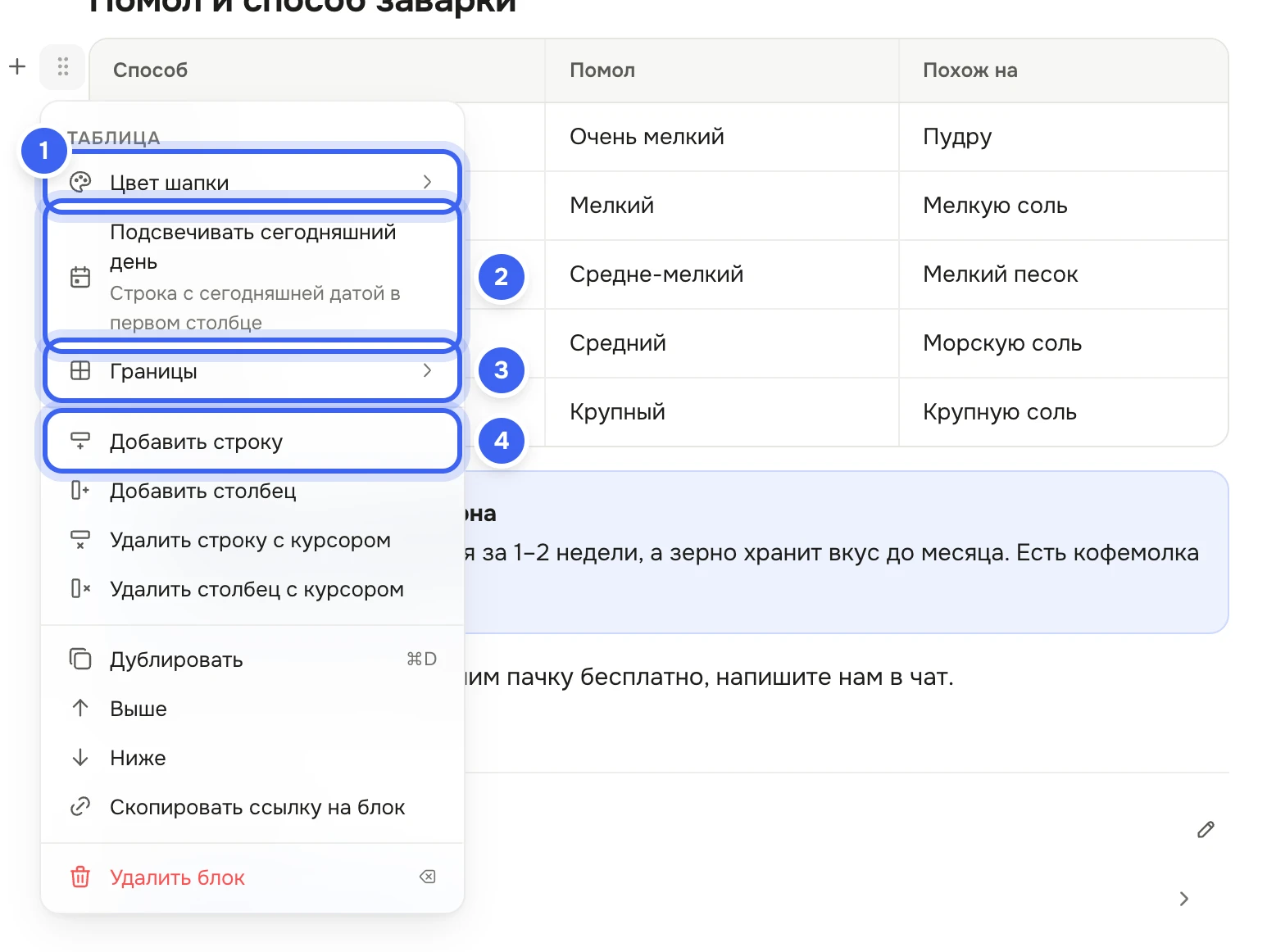
Task: Click the red trash icon
Action: pyautogui.click(x=80, y=877)
